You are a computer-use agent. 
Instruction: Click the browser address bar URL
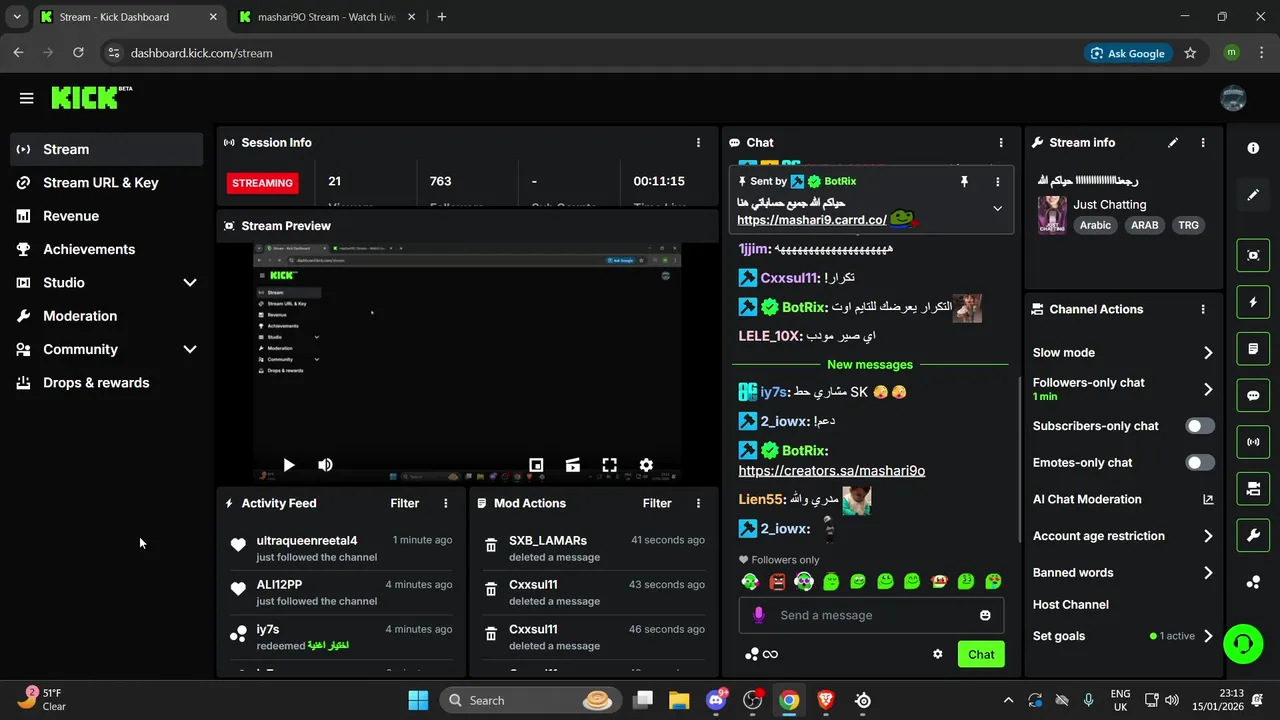pos(201,53)
